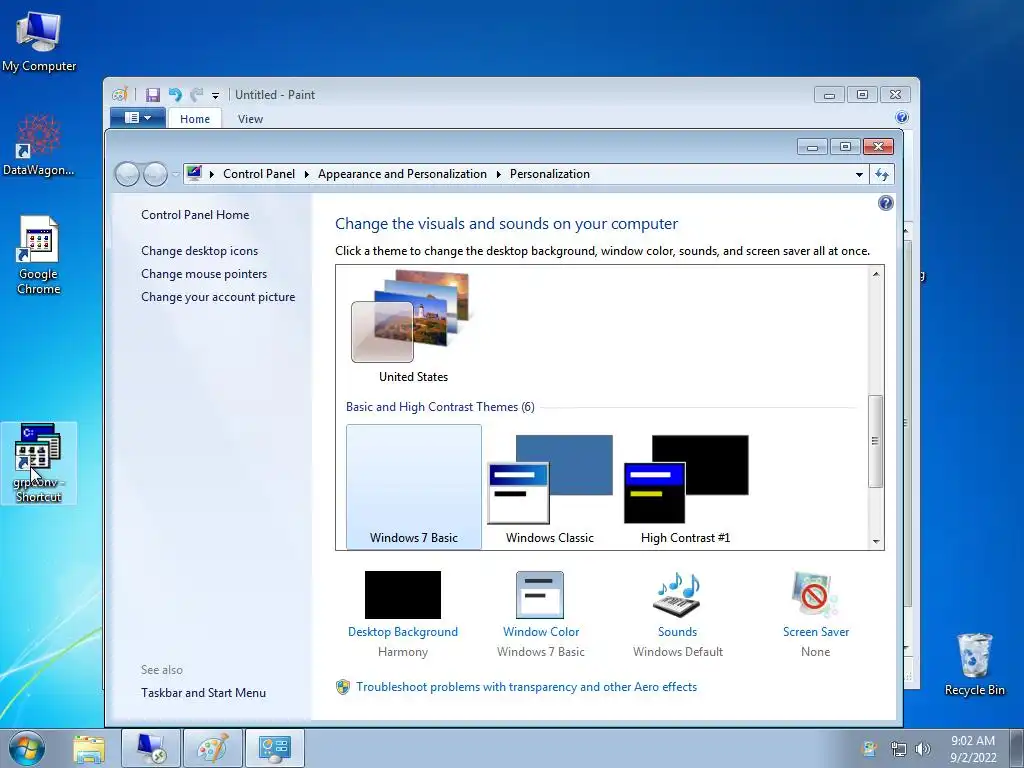Open Control Panel Home link
The height and width of the screenshot is (768, 1024).
pos(195,215)
